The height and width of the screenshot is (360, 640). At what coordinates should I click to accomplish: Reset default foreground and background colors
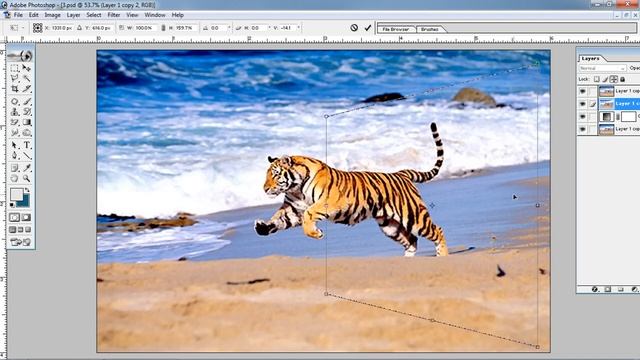pyautogui.click(x=12, y=204)
